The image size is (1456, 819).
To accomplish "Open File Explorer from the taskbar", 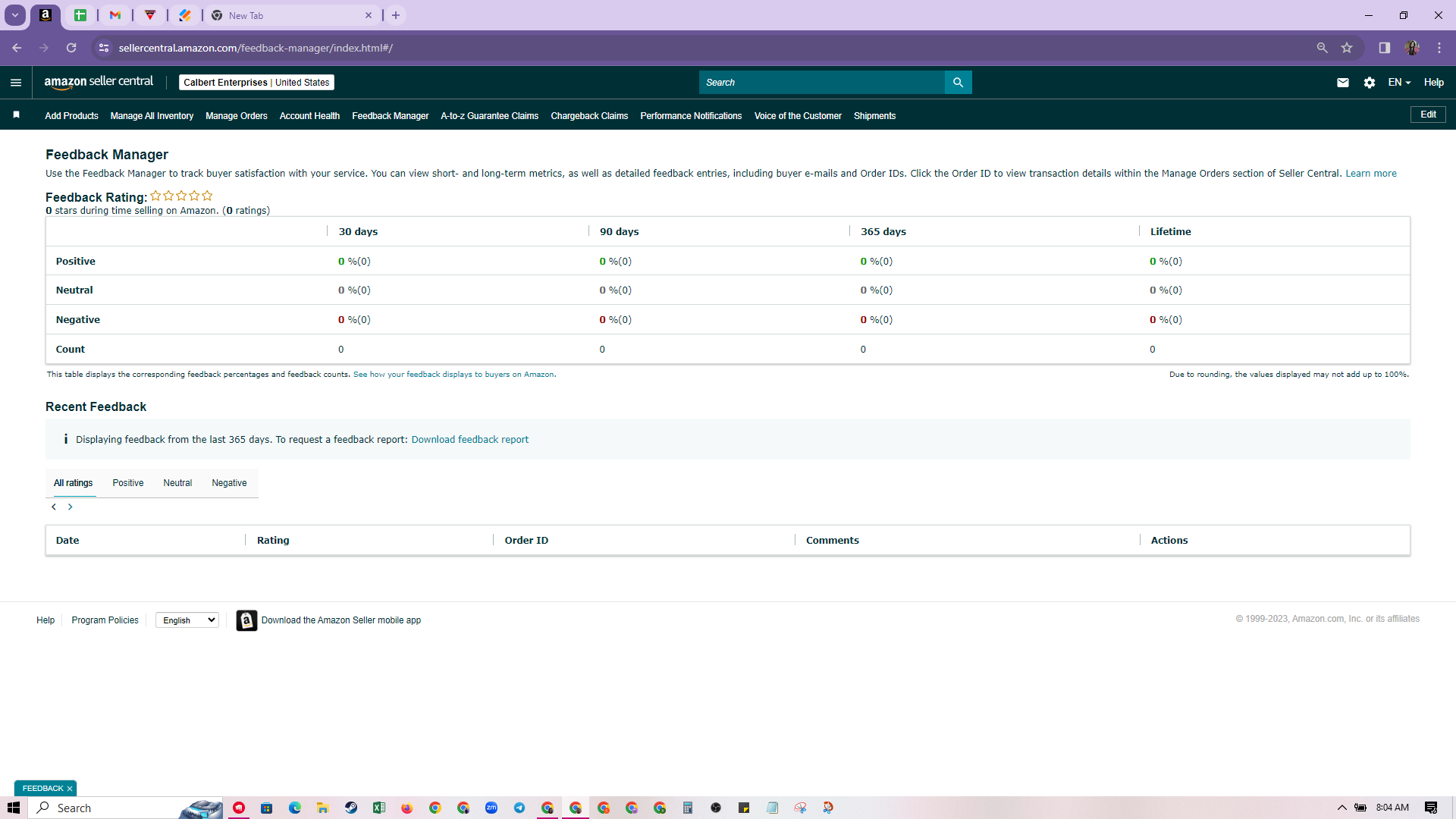I will pyautogui.click(x=323, y=808).
